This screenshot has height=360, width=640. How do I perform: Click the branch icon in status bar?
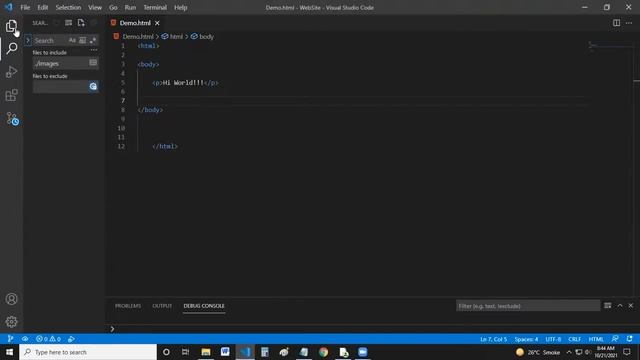(10, 339)
